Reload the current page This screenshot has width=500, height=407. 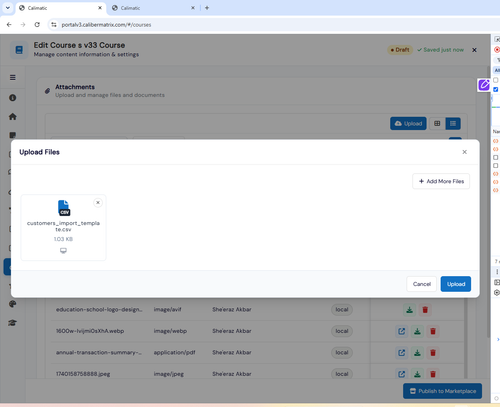(x=37, y=25)
